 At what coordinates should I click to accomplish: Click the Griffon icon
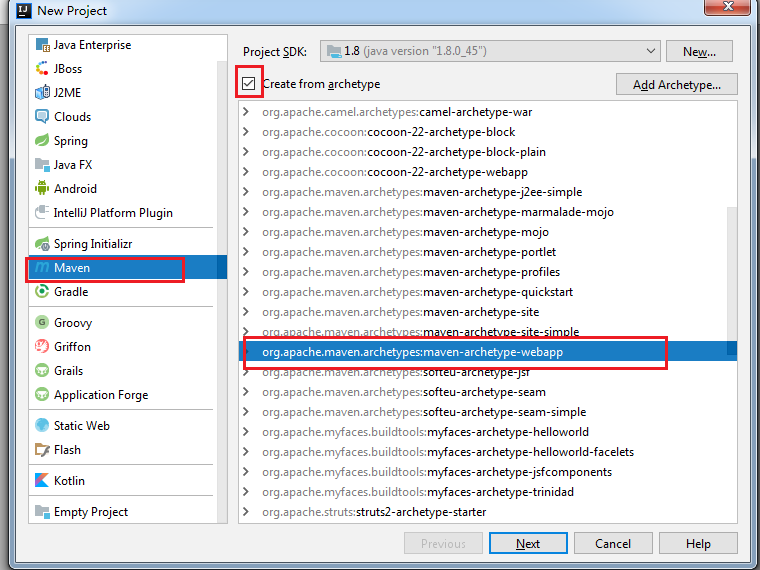coord(42,347)
